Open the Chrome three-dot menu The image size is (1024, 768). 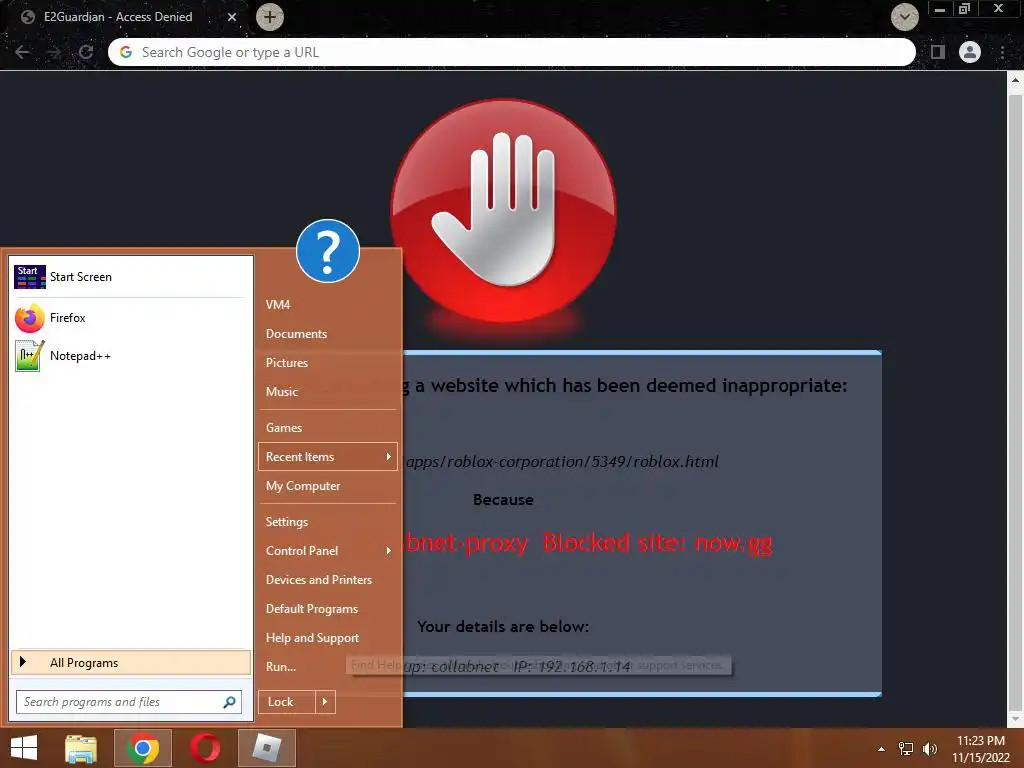pos(1002,52)
